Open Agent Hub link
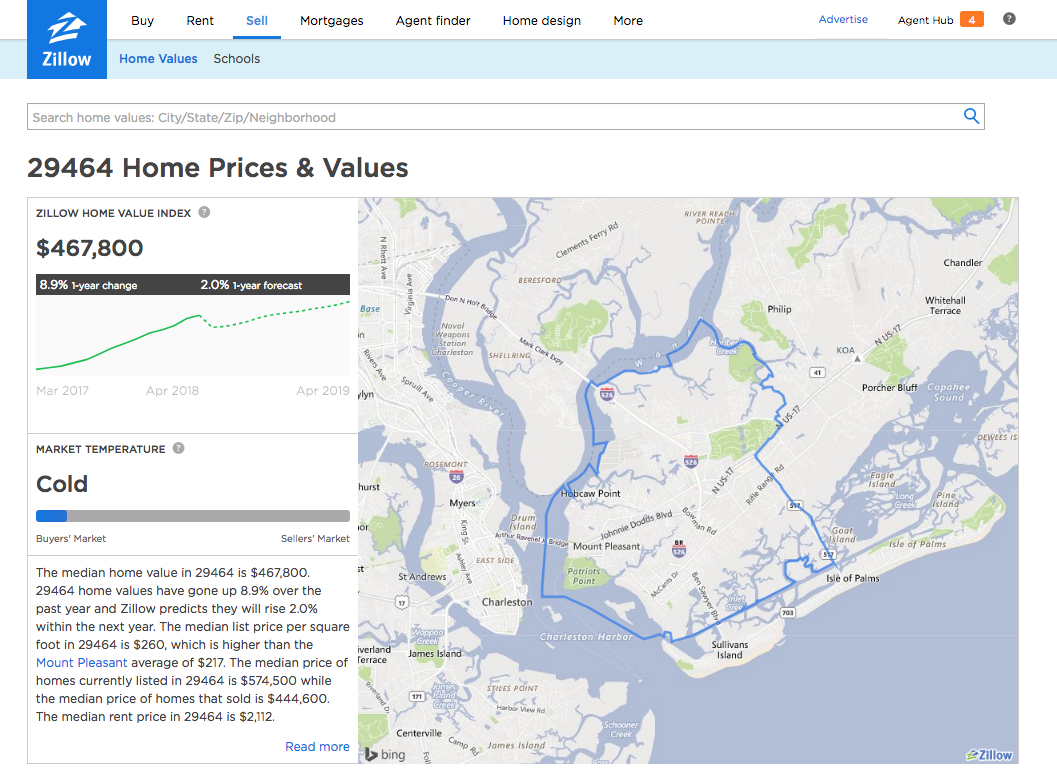The width and height of the screenshot is (1057, 778). [x=926, y=20]
